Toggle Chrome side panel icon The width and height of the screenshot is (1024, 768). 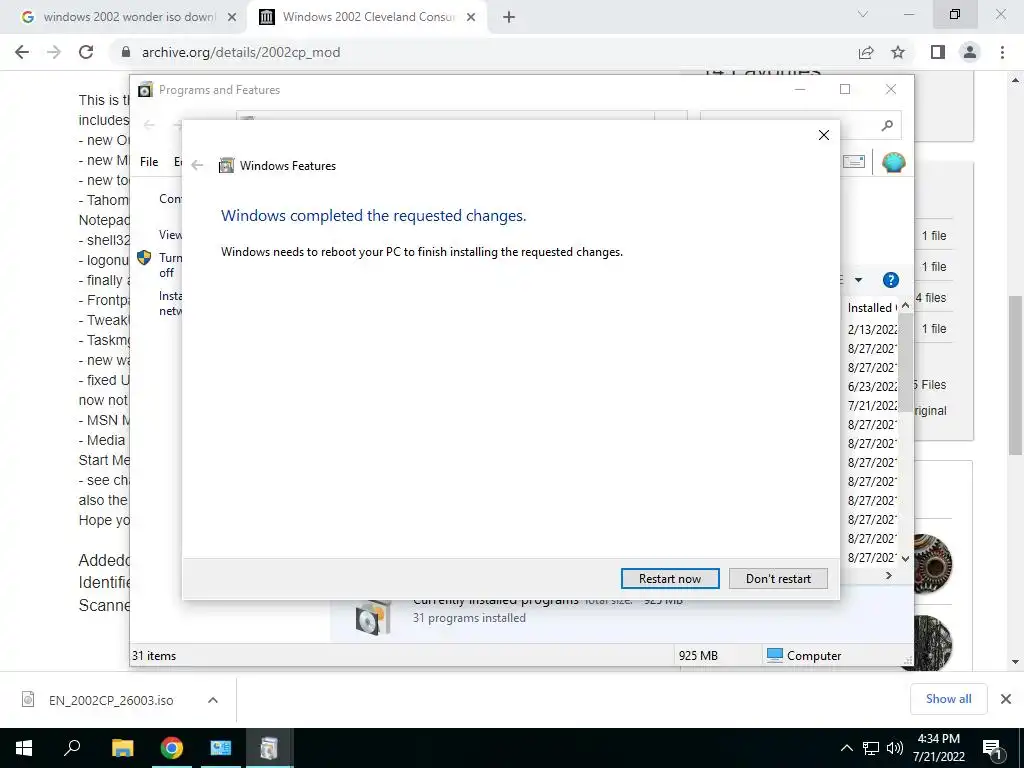938,52
